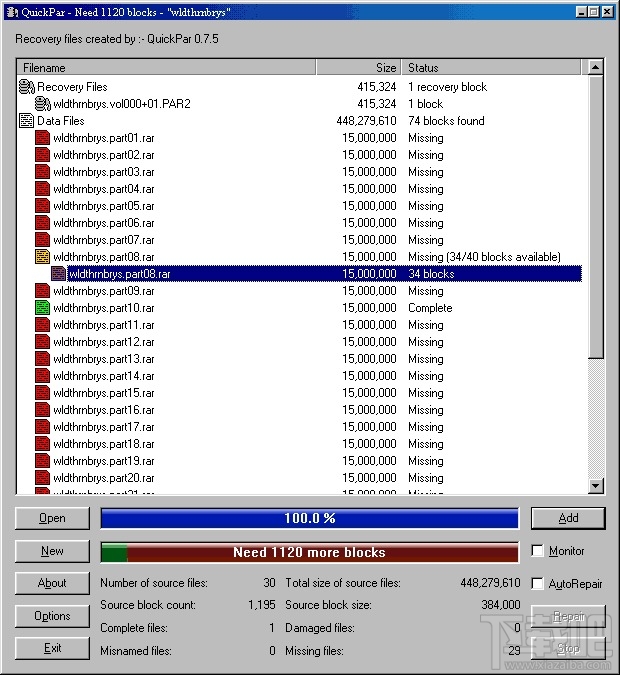Sort by the Status column header
Screen dimensions: 620x675
pyautogui.click(x=491, y=68)
